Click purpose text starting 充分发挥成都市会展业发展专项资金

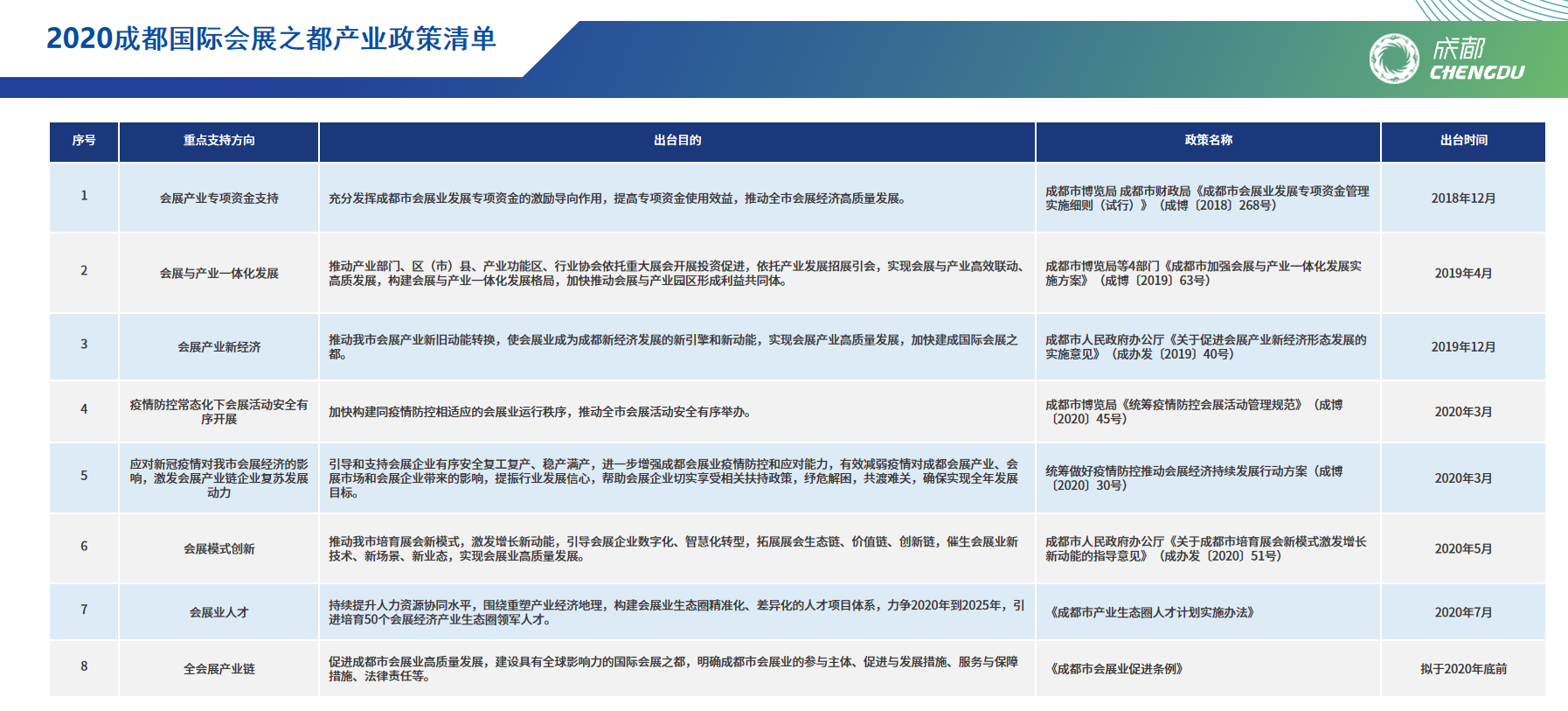620,199
